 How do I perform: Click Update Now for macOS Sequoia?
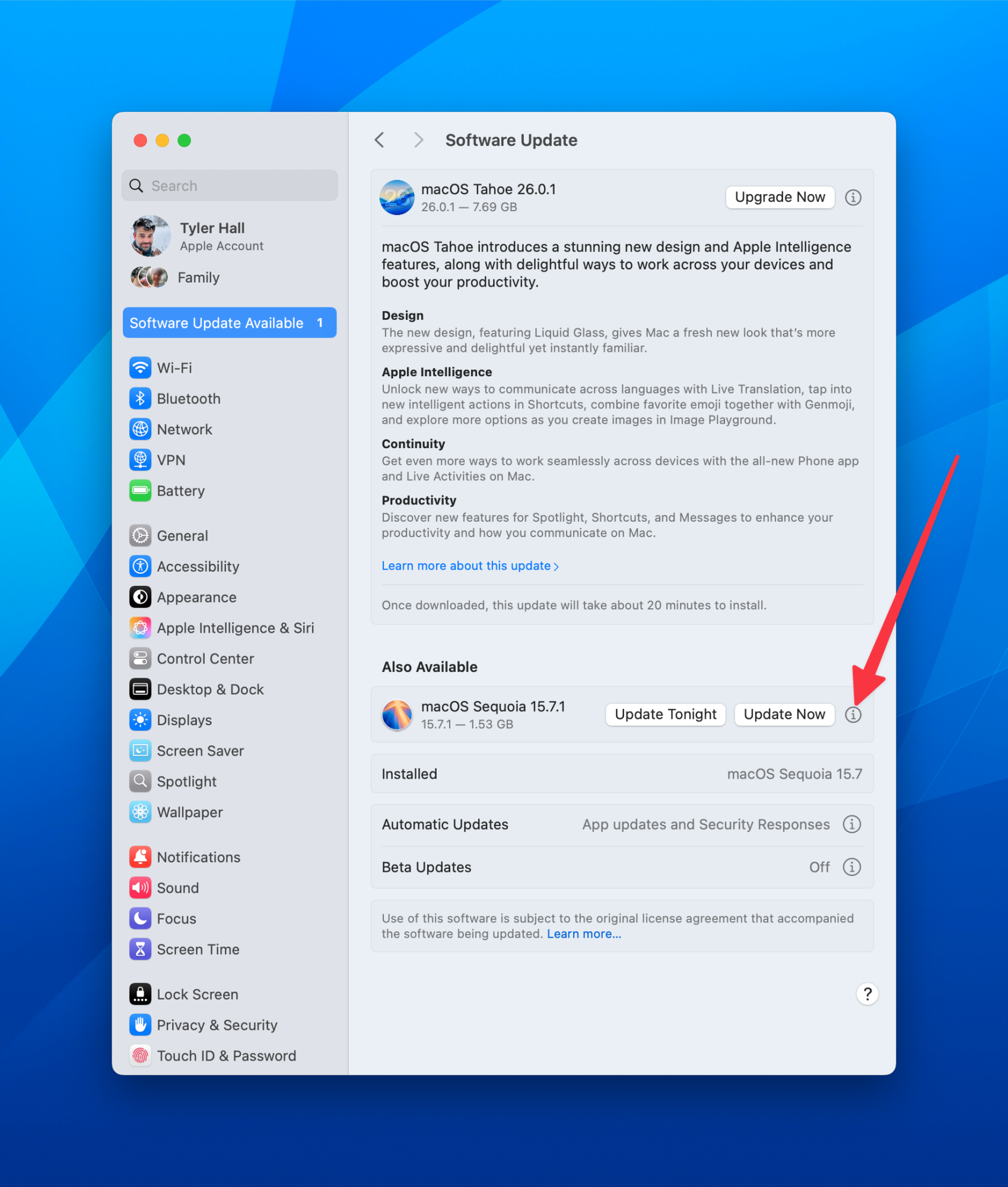pyautogui.click(x=784, y=715)
